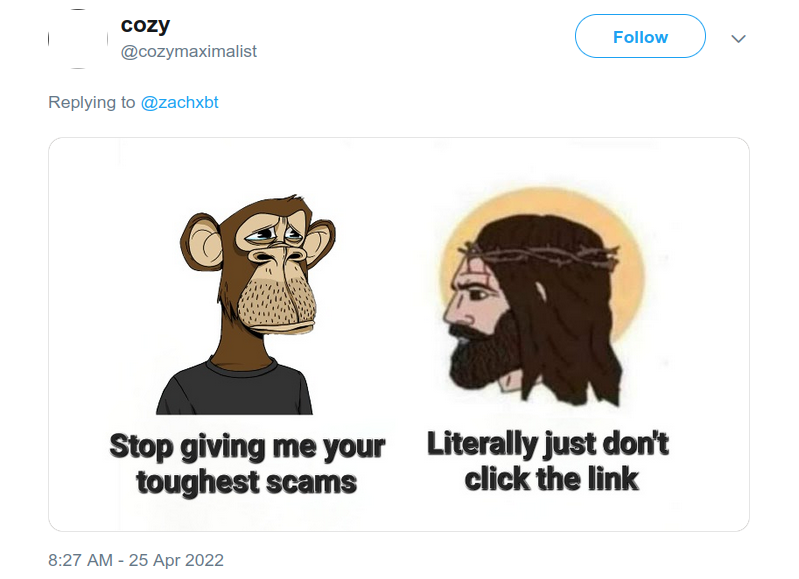Open the @zachxbt profile link
Screen dimensions: 799x579
(179, 102)
